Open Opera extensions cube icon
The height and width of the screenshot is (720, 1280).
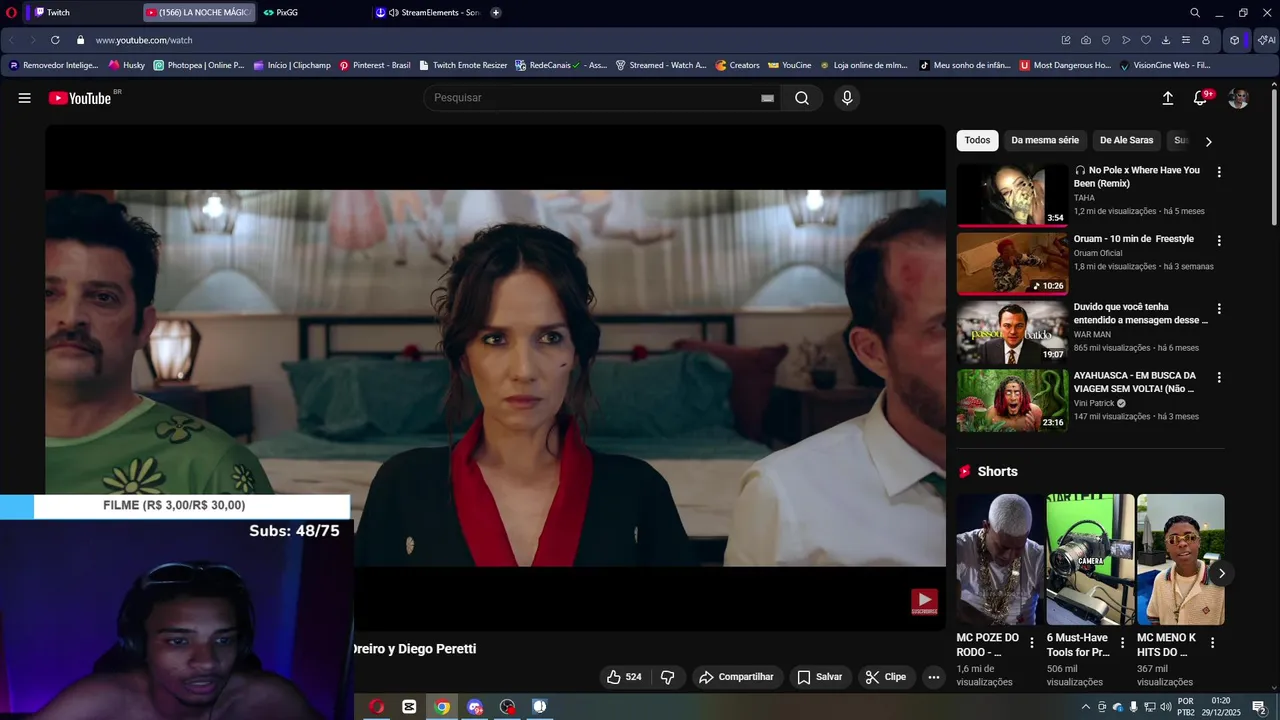tap(1235, 40)
